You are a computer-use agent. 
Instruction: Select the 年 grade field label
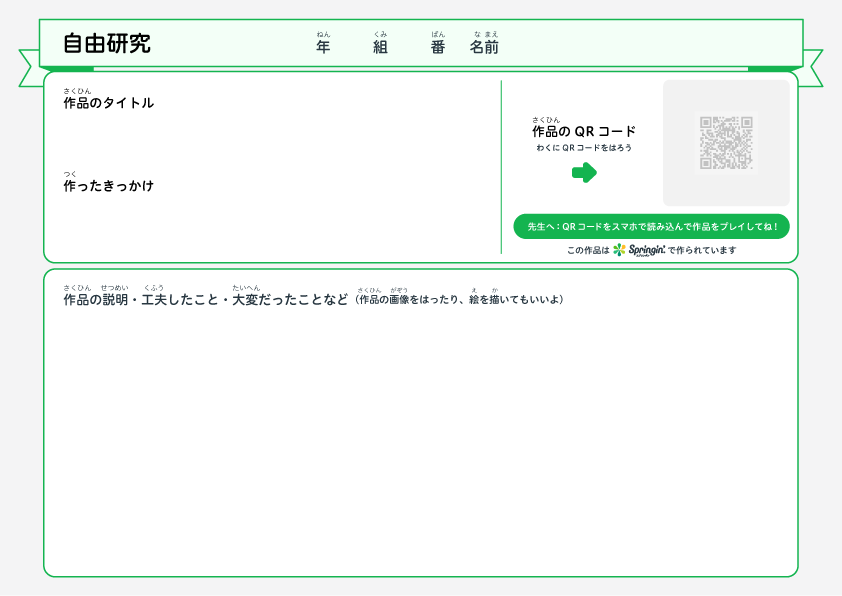tap(322, 46)
